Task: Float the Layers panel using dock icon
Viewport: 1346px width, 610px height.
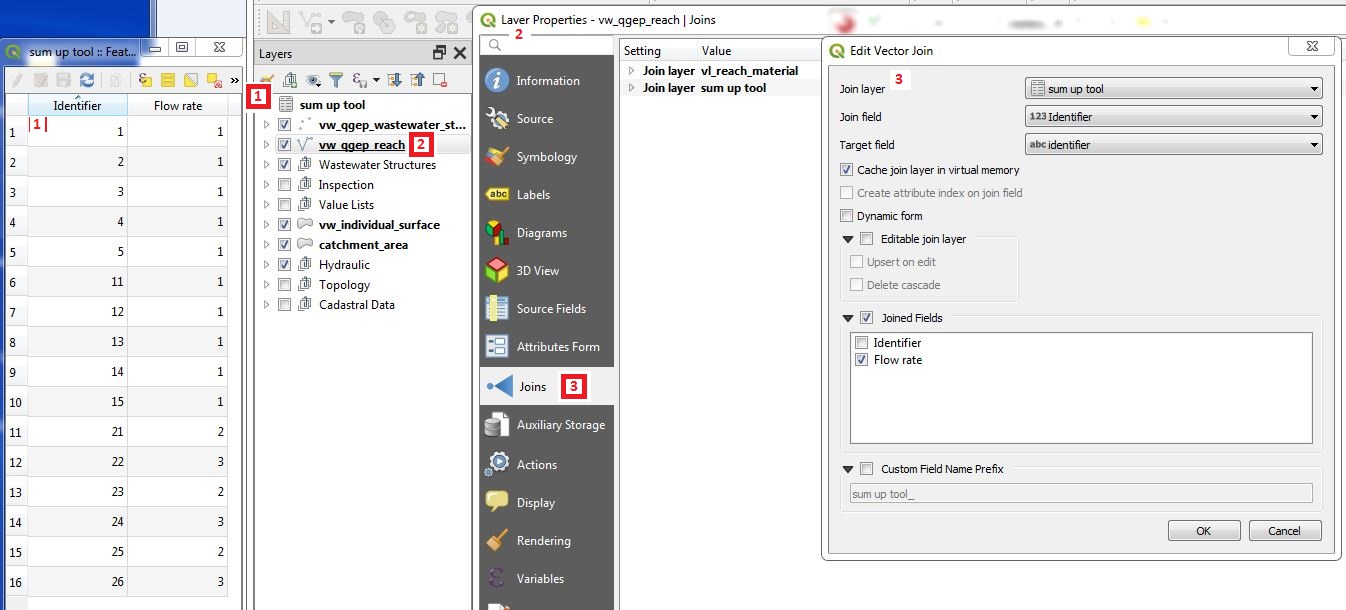Action: 439,53
